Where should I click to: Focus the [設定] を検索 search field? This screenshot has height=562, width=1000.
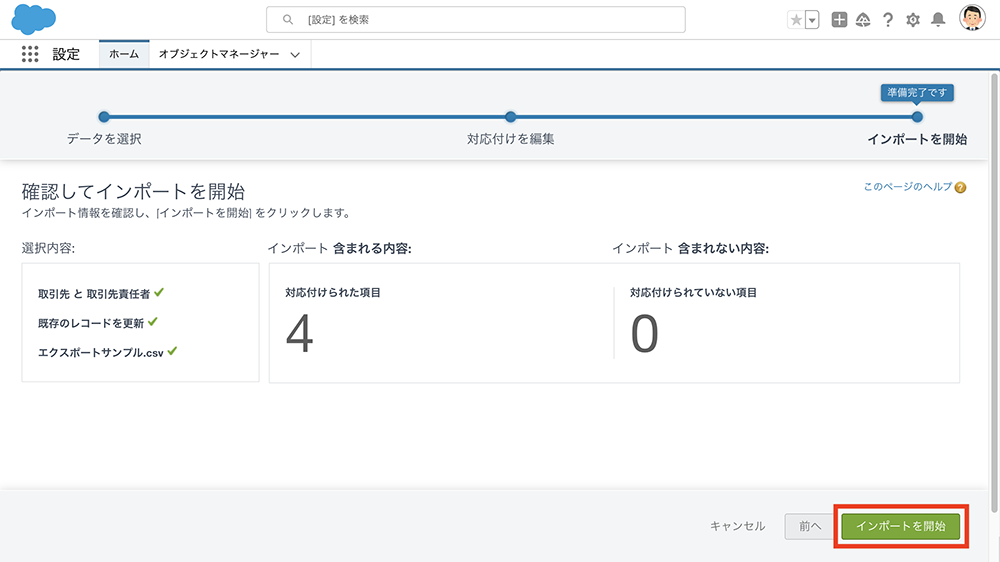pos(476,20)
